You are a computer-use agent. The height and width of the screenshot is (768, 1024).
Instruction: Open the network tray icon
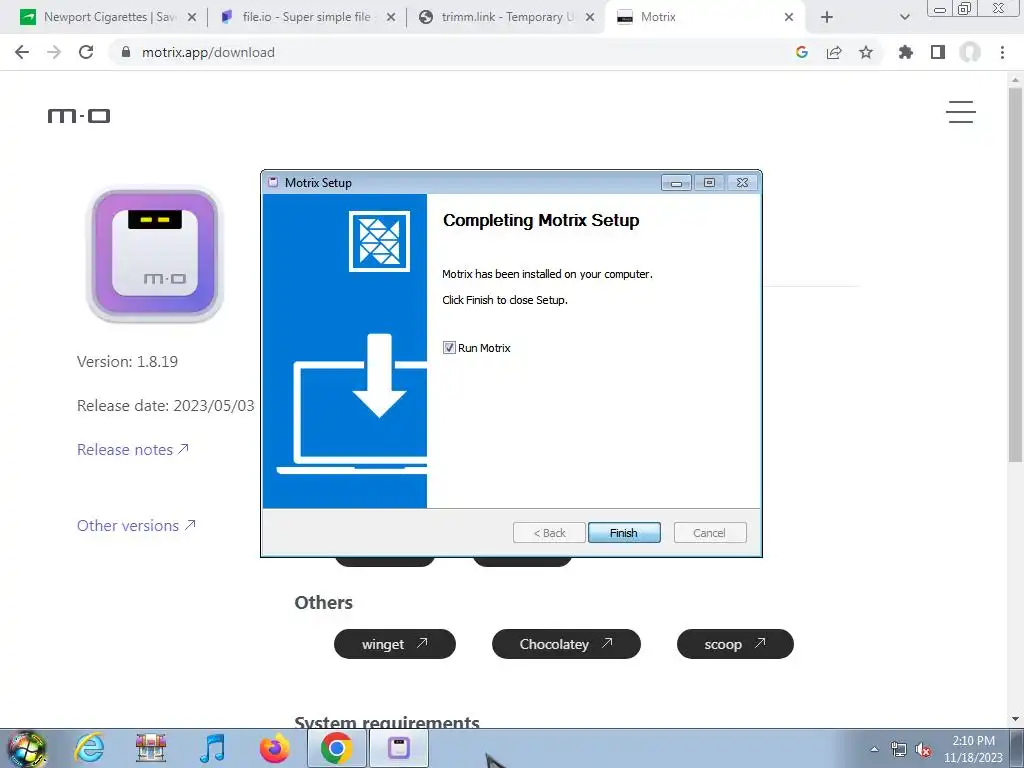[x=899, y=749]
